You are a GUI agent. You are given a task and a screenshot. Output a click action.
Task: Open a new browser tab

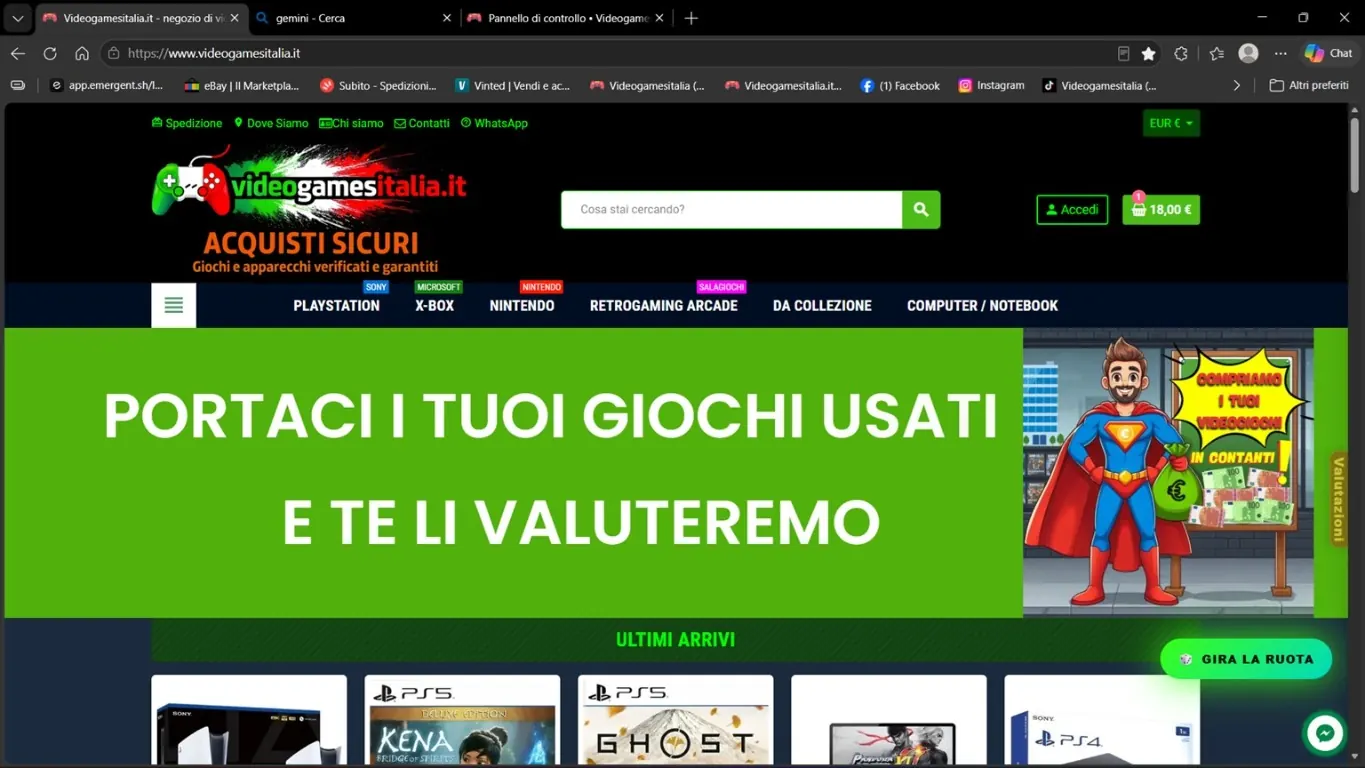click(x=691, y=18)
